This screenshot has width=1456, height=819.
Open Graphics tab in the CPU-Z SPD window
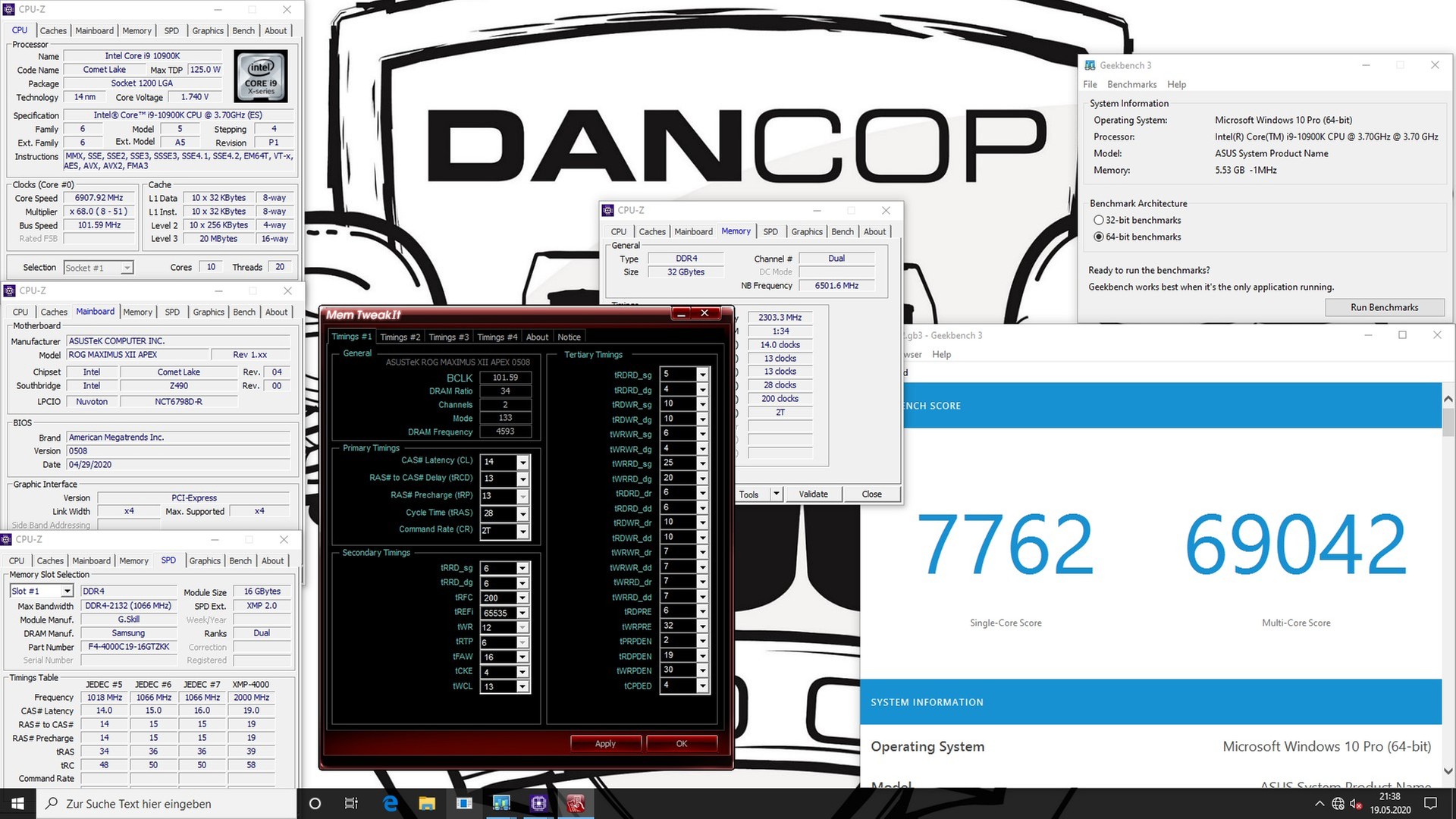pyautogui.click(x=205, y=561)
